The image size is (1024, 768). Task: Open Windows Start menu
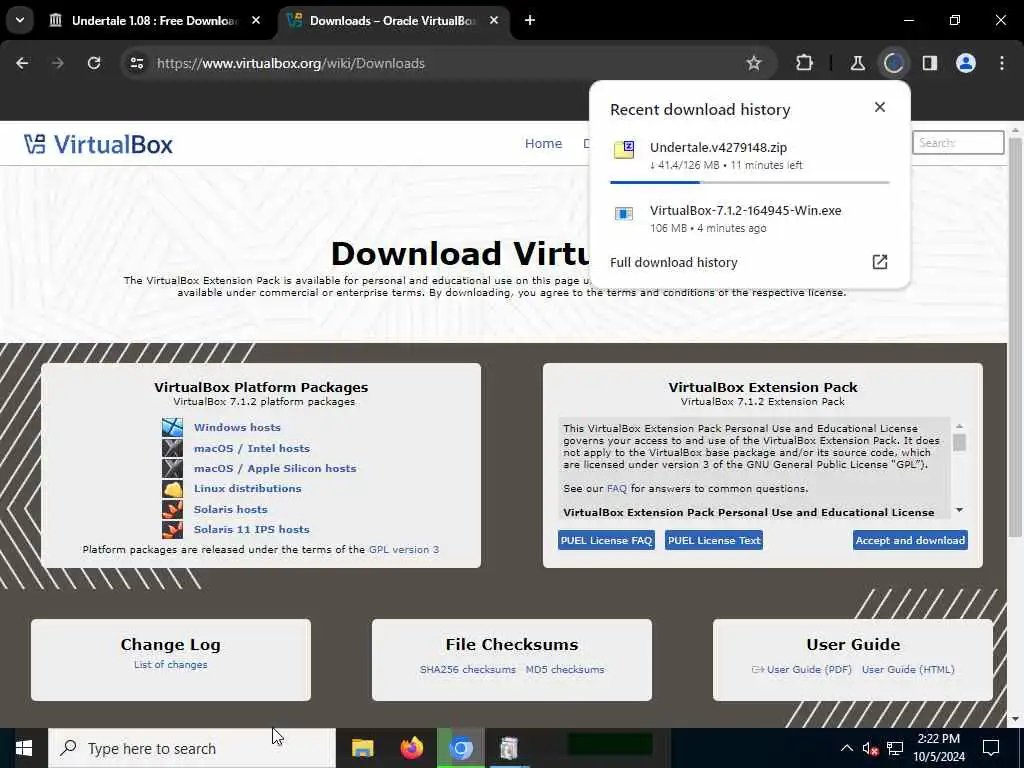click(x=24, y=748)
